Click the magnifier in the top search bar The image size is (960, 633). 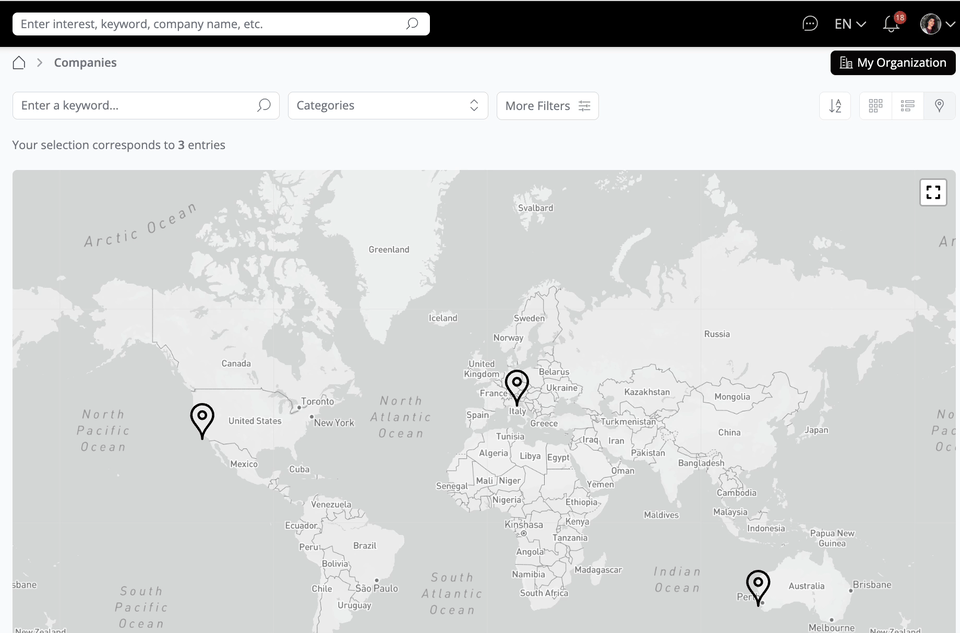pos(412,24)
